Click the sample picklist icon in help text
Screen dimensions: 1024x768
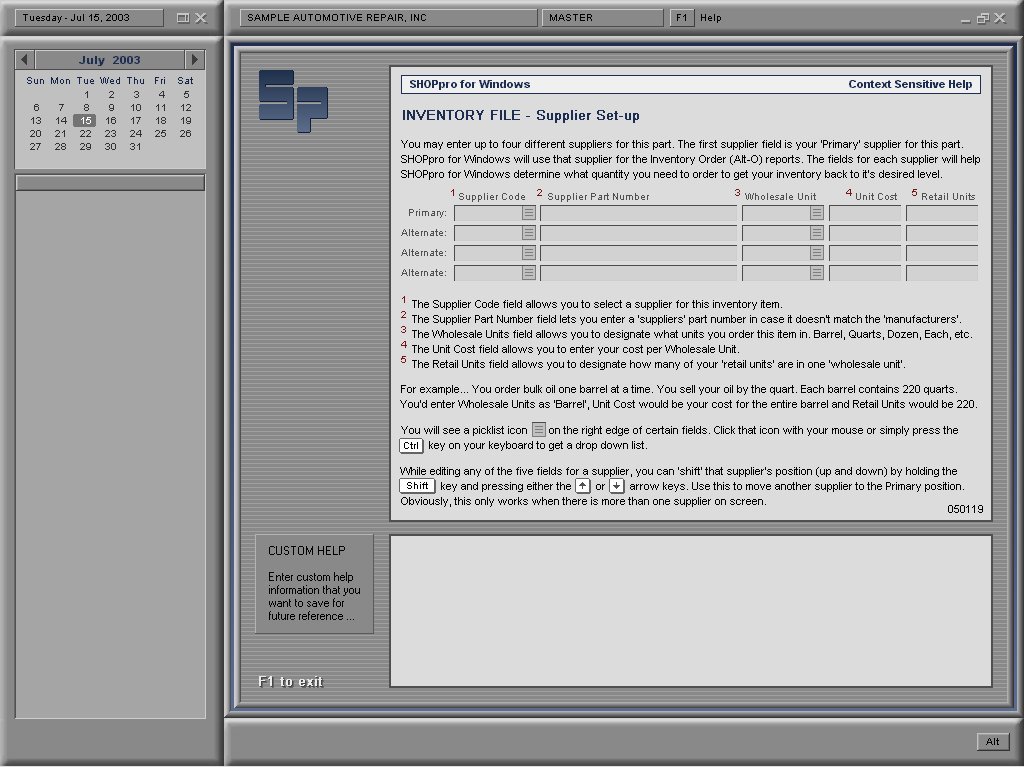pos(538,430)
